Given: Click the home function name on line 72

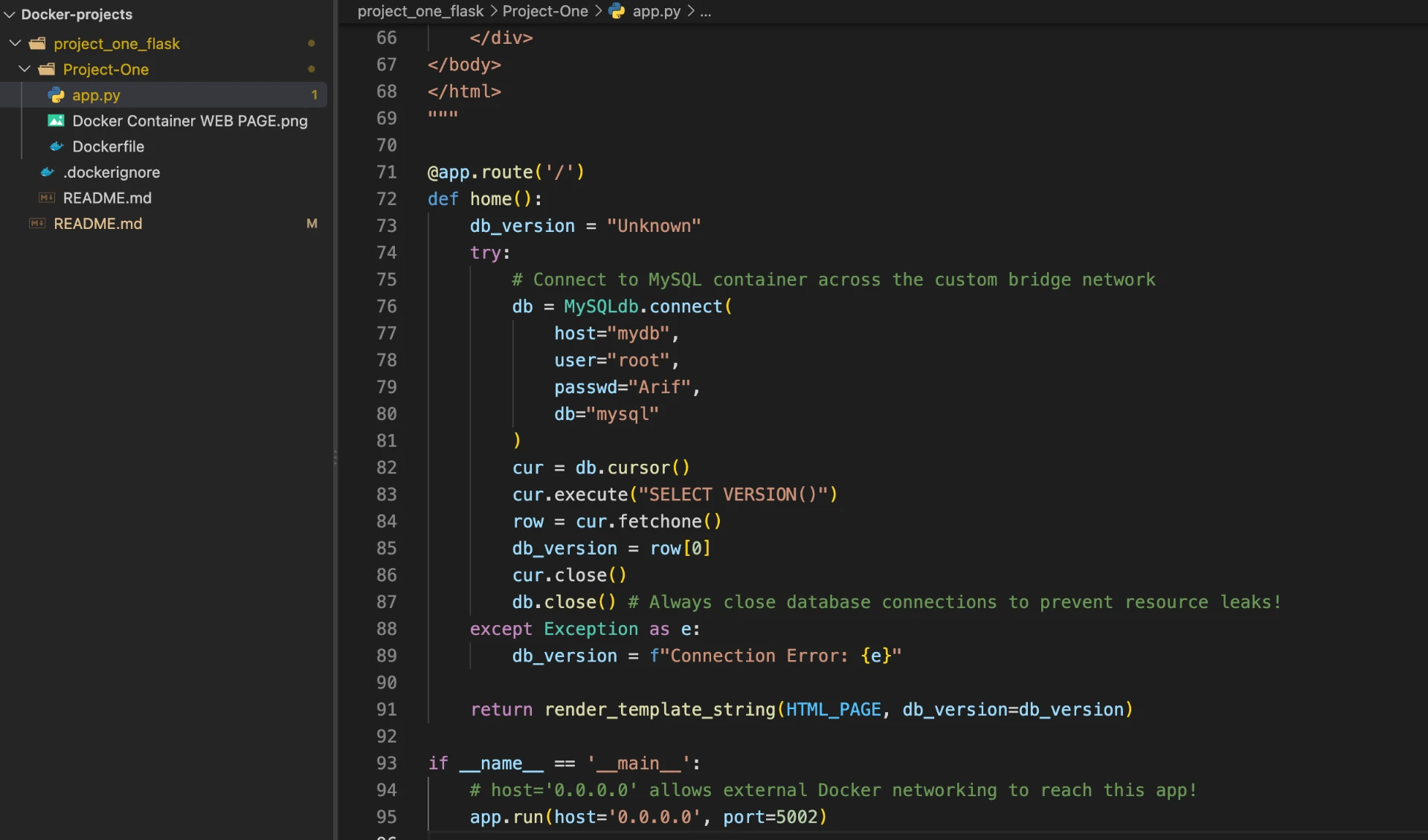Looking at the screenshot, I should (x=490, y=199).
